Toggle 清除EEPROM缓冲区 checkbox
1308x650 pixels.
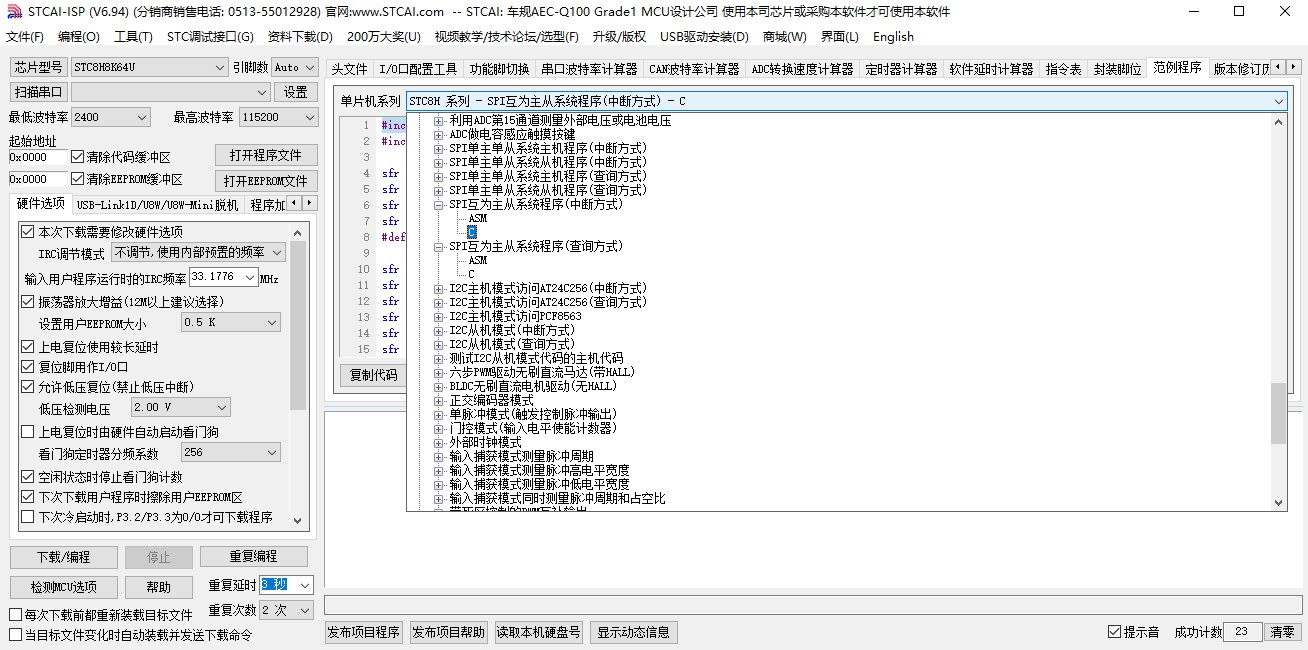pyautogui.click(x=77, y=179)
